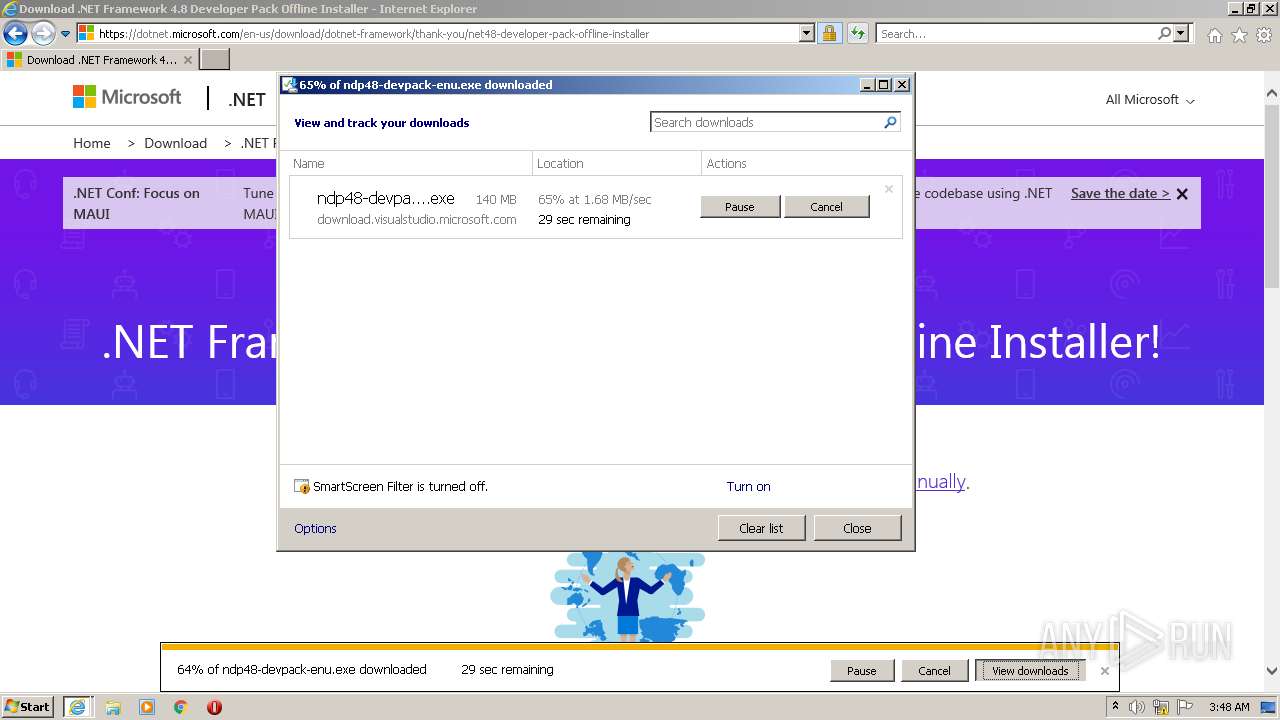Pause the download in downloads dialog
Screen dimensions: 1280x720
740,207
